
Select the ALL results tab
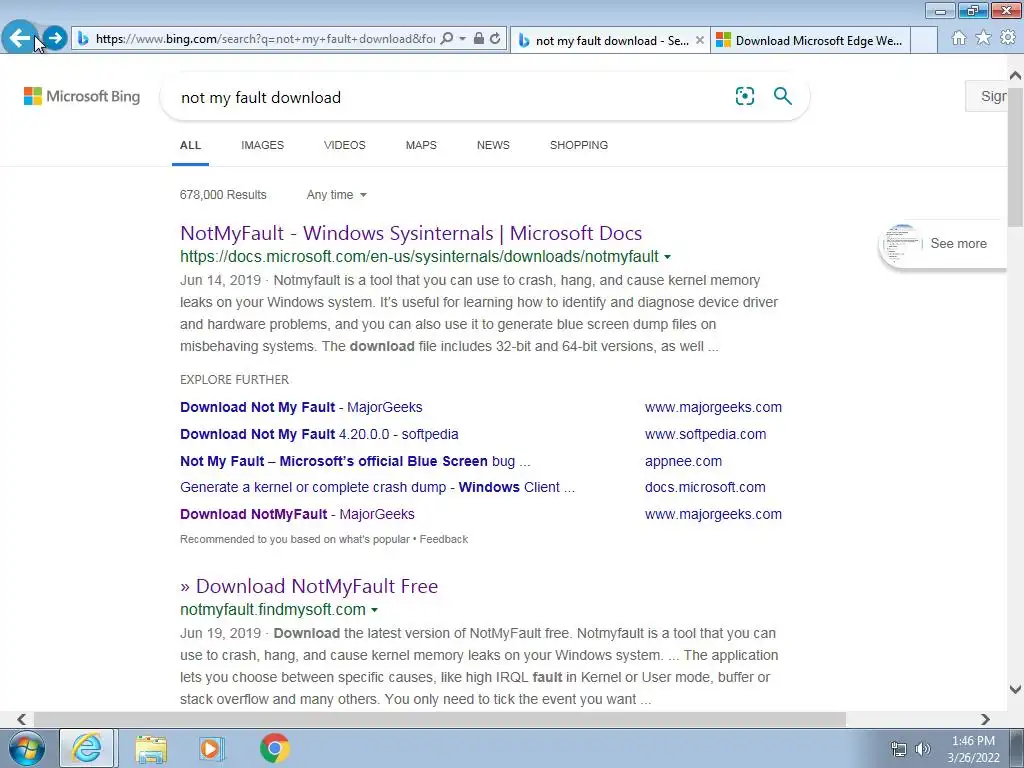click(191, 145)
